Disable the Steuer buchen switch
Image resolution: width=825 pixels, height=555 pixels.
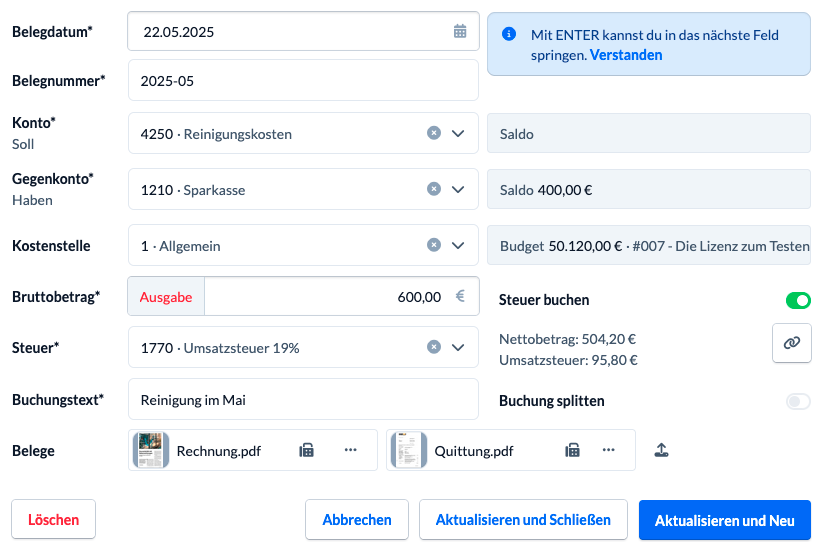click(x=797, y=300)
